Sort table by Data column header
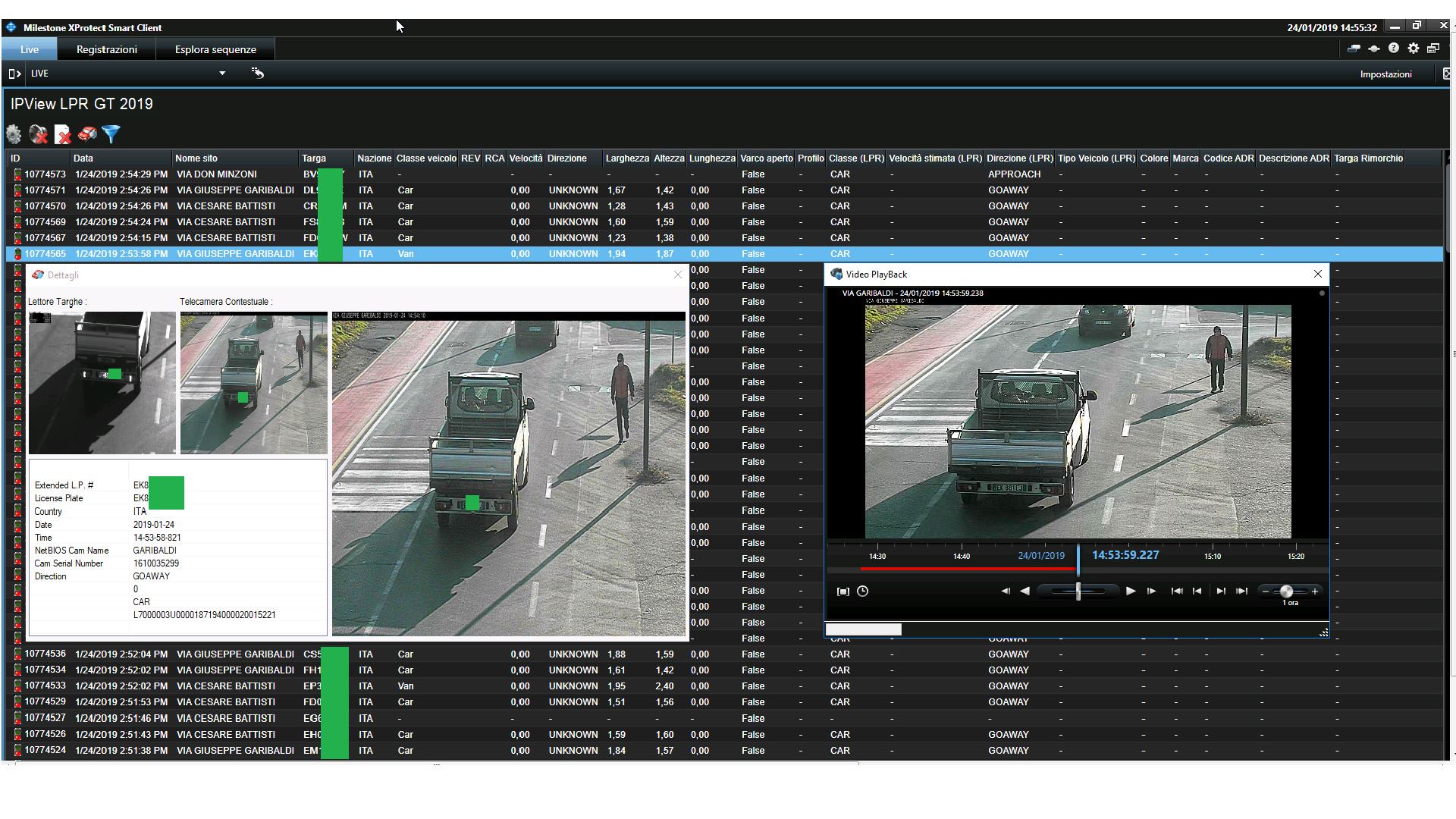 tap(121, 158)
